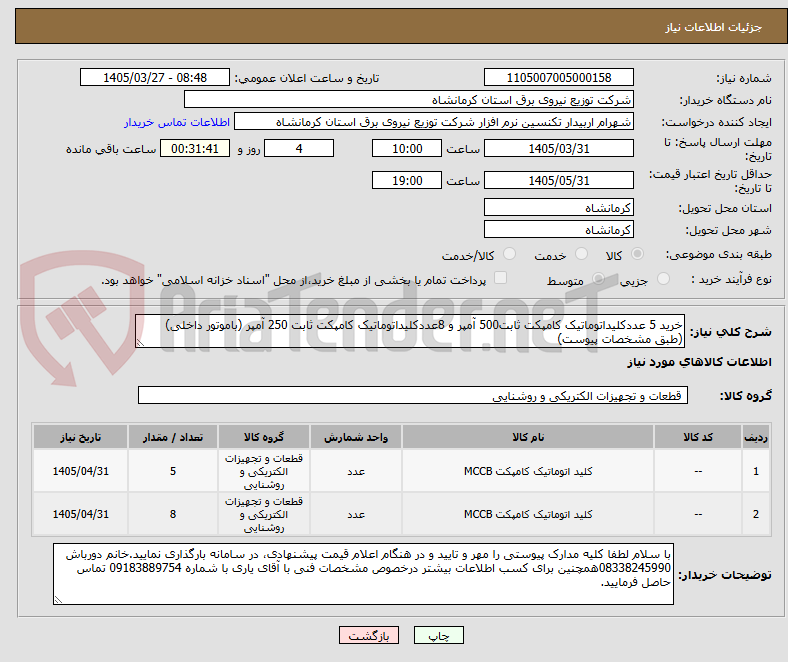Click the general need description textarea
Viewport: 788px width, 662px height.
[x=410, y=331]
